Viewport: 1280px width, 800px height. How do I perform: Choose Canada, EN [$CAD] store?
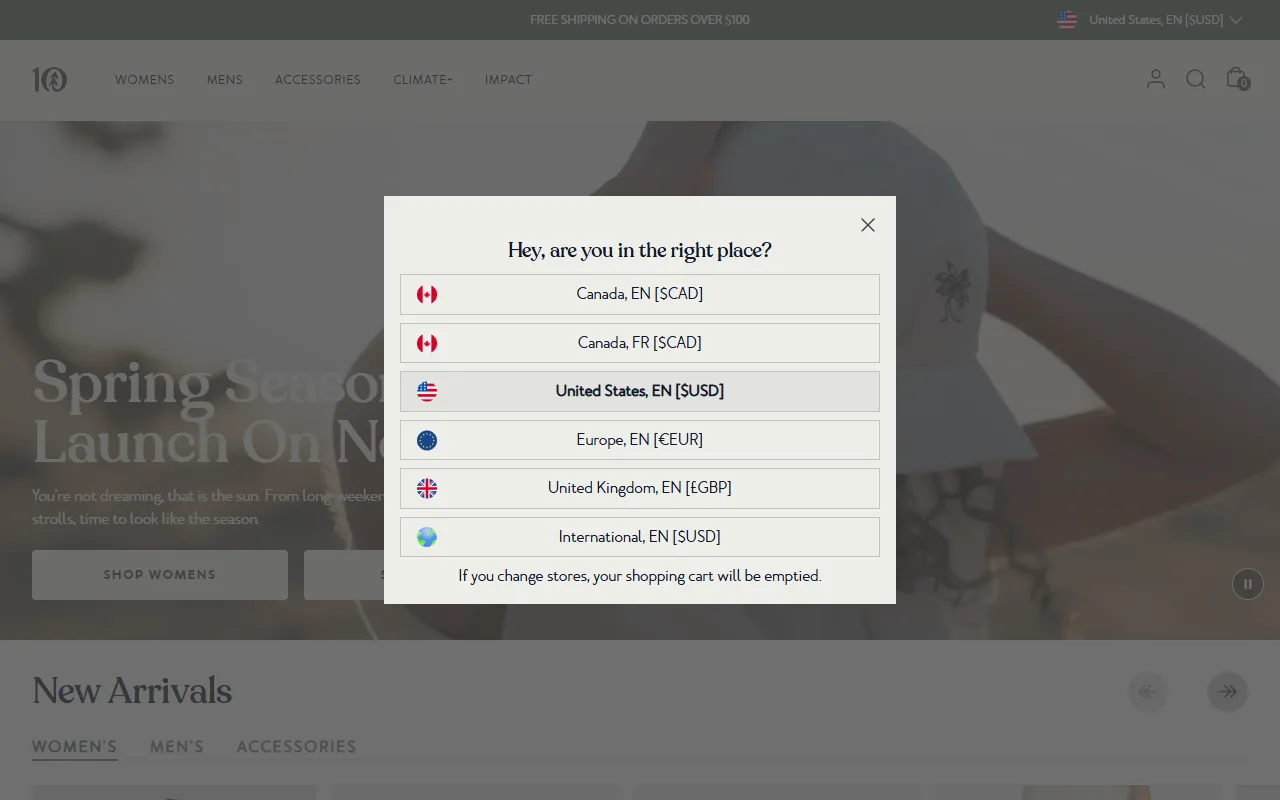640,294
